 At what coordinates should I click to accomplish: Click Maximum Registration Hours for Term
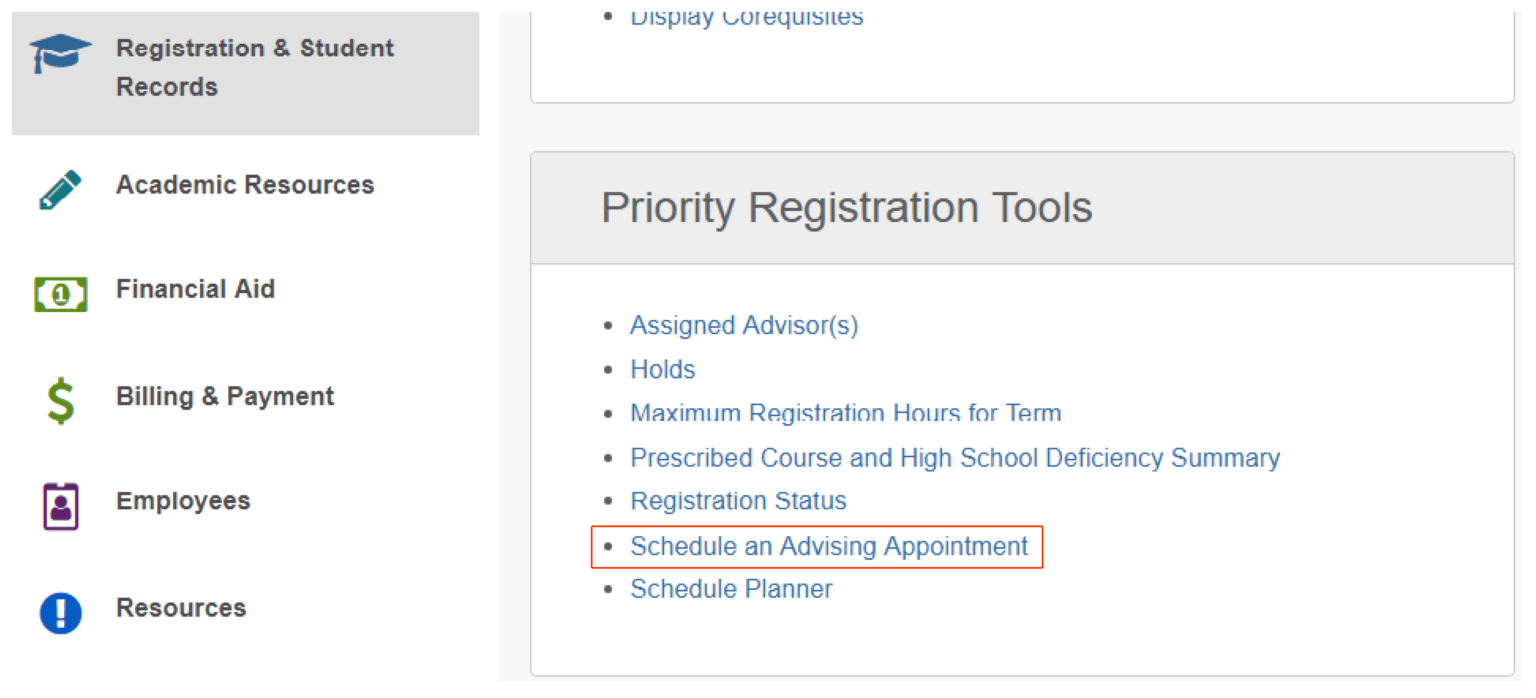click(x=846, y=413)
